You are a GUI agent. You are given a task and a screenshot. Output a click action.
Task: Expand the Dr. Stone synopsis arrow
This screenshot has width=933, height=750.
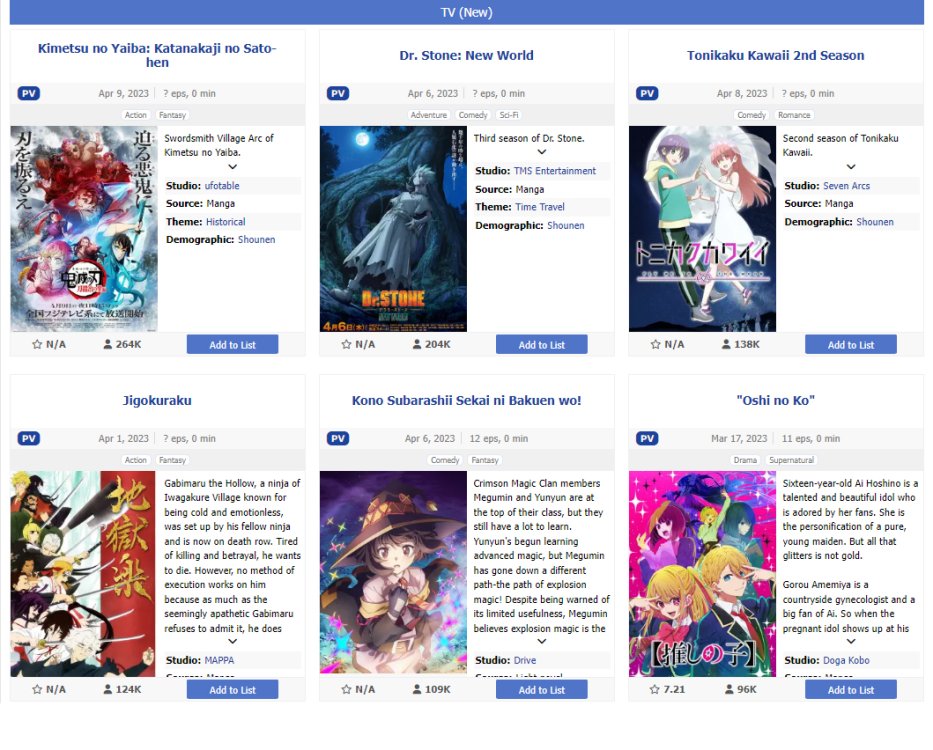[541, 152]
